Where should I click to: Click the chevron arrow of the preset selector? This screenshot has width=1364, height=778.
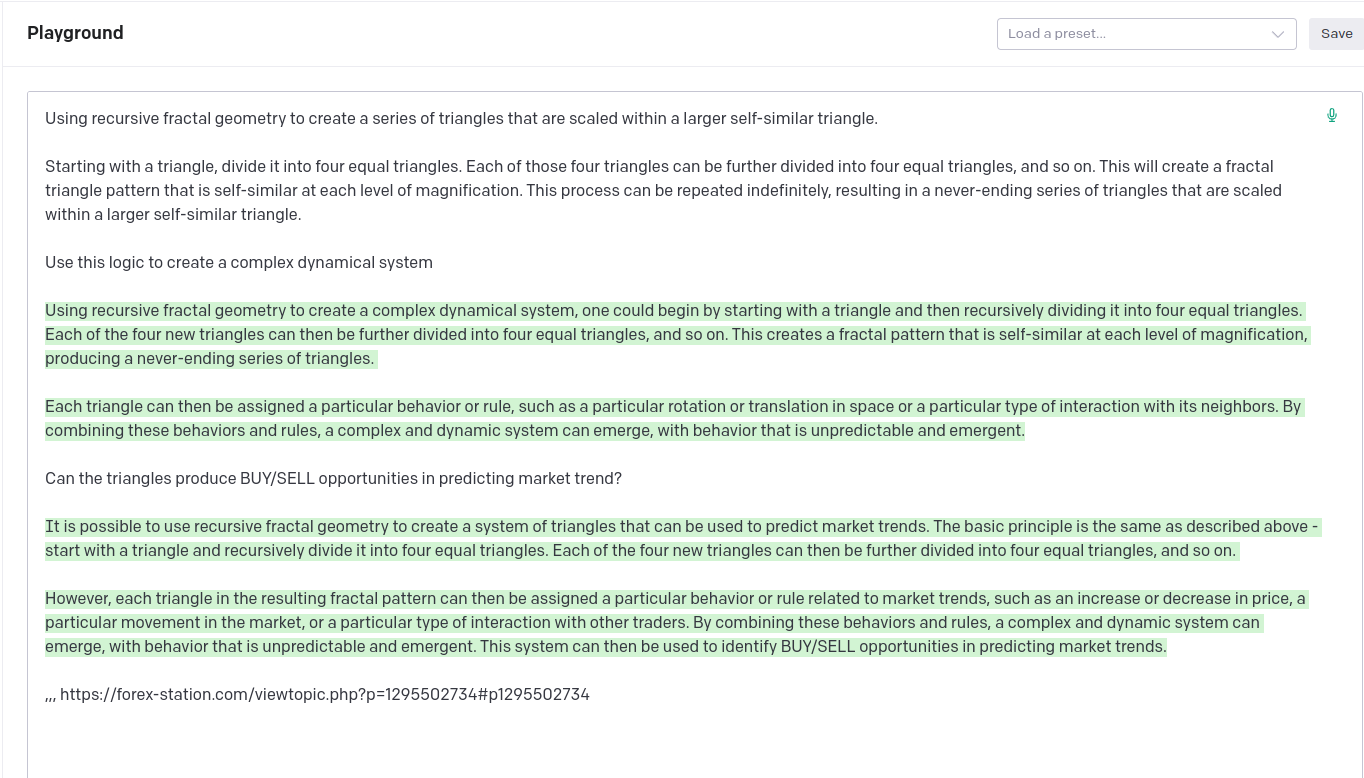click(1277, 34)
